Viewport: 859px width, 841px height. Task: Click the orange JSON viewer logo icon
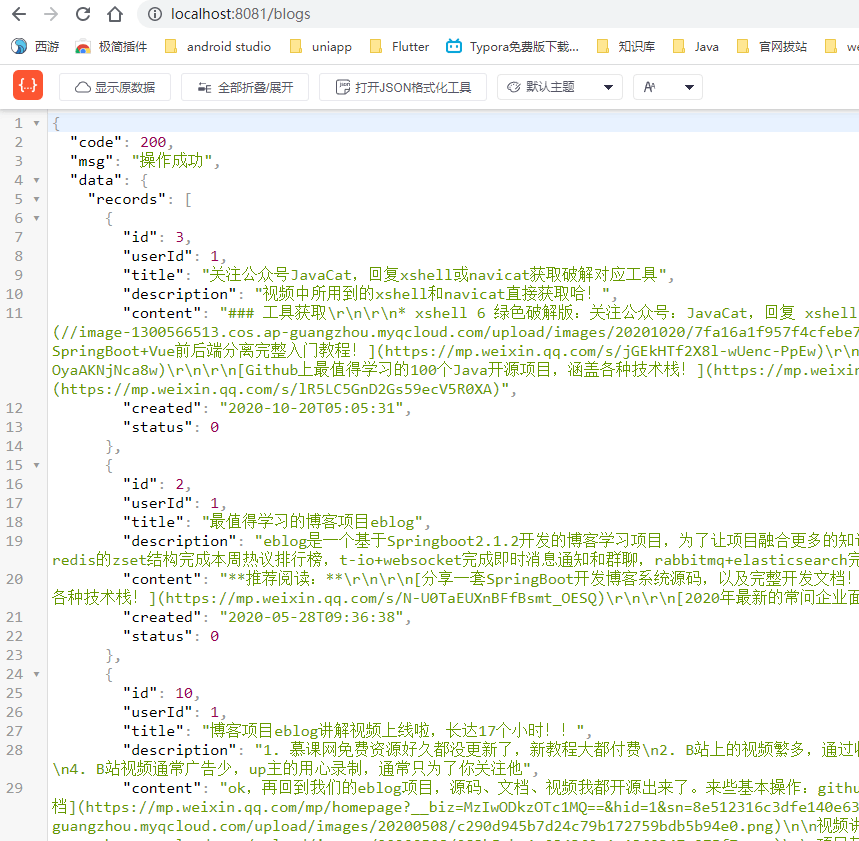[27, 85]
